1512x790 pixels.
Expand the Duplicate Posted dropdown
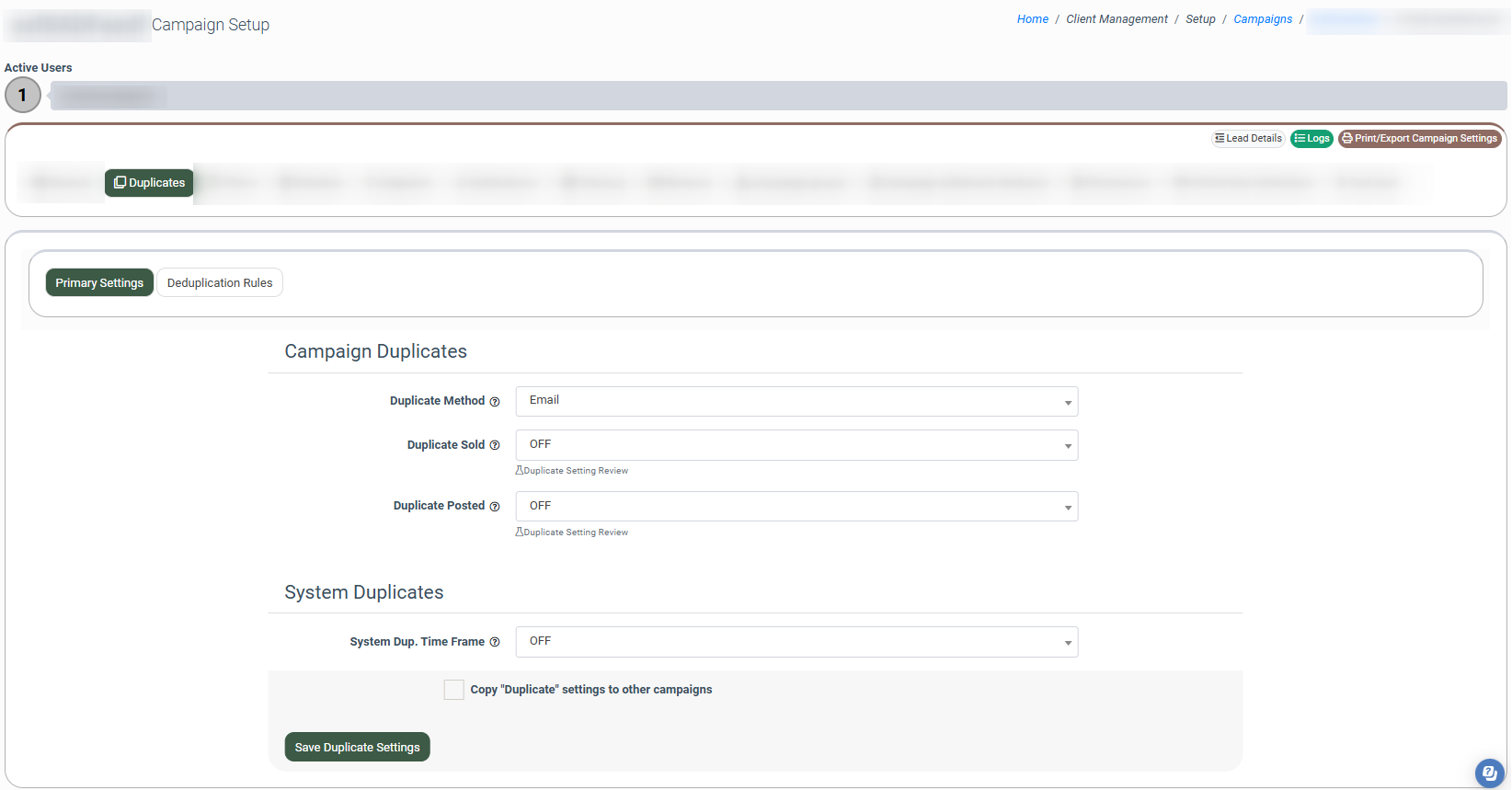[796, 507]
